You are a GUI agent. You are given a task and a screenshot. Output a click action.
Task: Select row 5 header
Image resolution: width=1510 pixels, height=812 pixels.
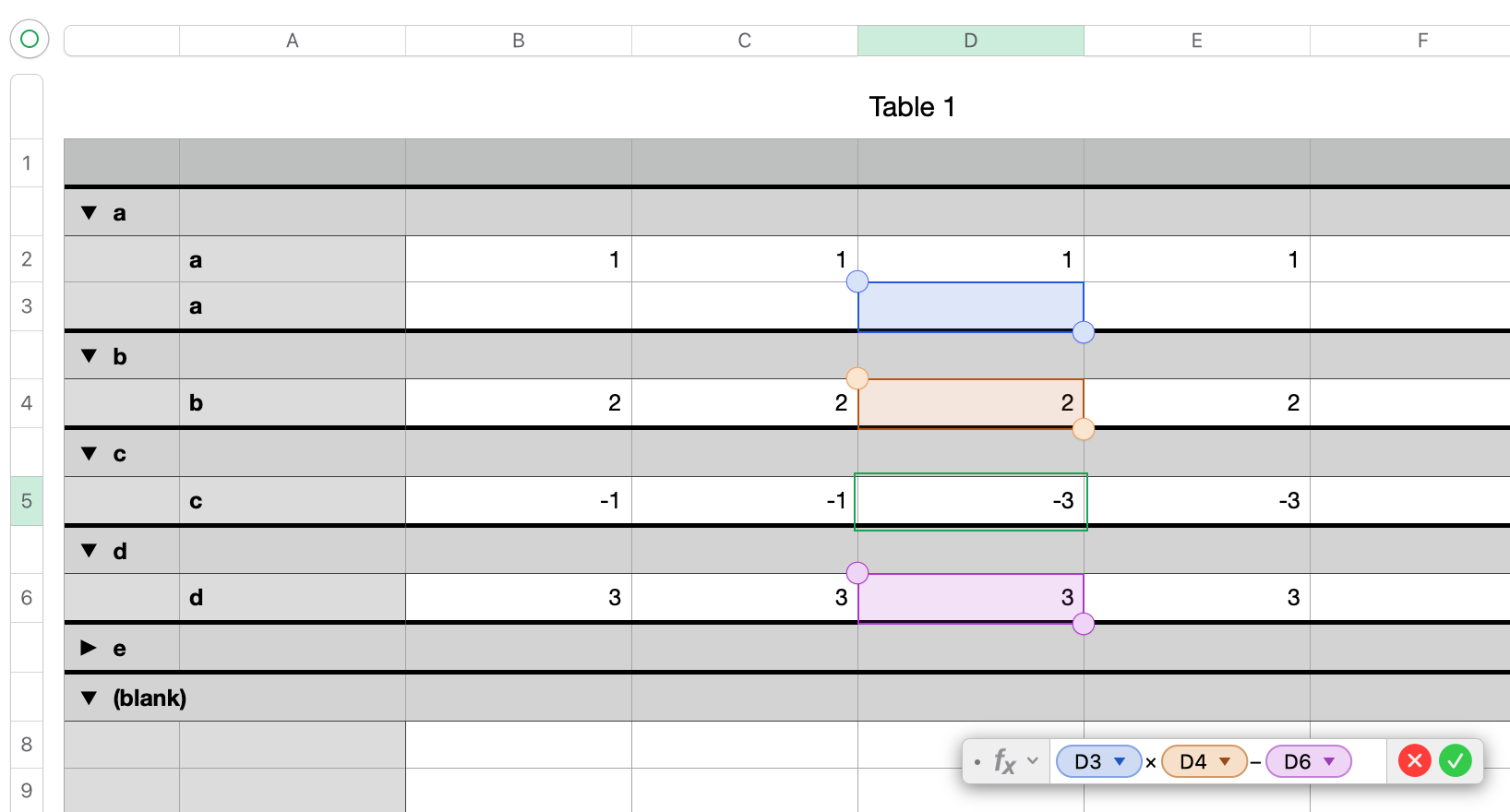27,501
